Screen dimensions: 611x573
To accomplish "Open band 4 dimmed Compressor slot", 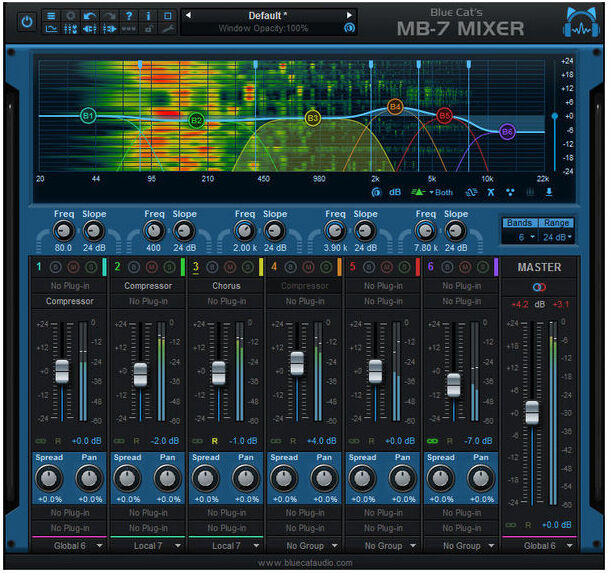I will [305, 286].
